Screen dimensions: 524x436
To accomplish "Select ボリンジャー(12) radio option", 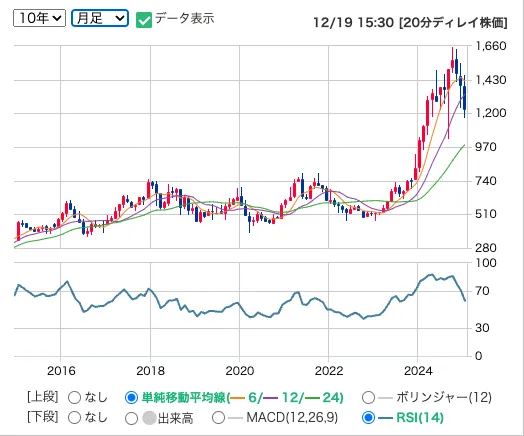I will pyautogui.click(x=368, y=398).
